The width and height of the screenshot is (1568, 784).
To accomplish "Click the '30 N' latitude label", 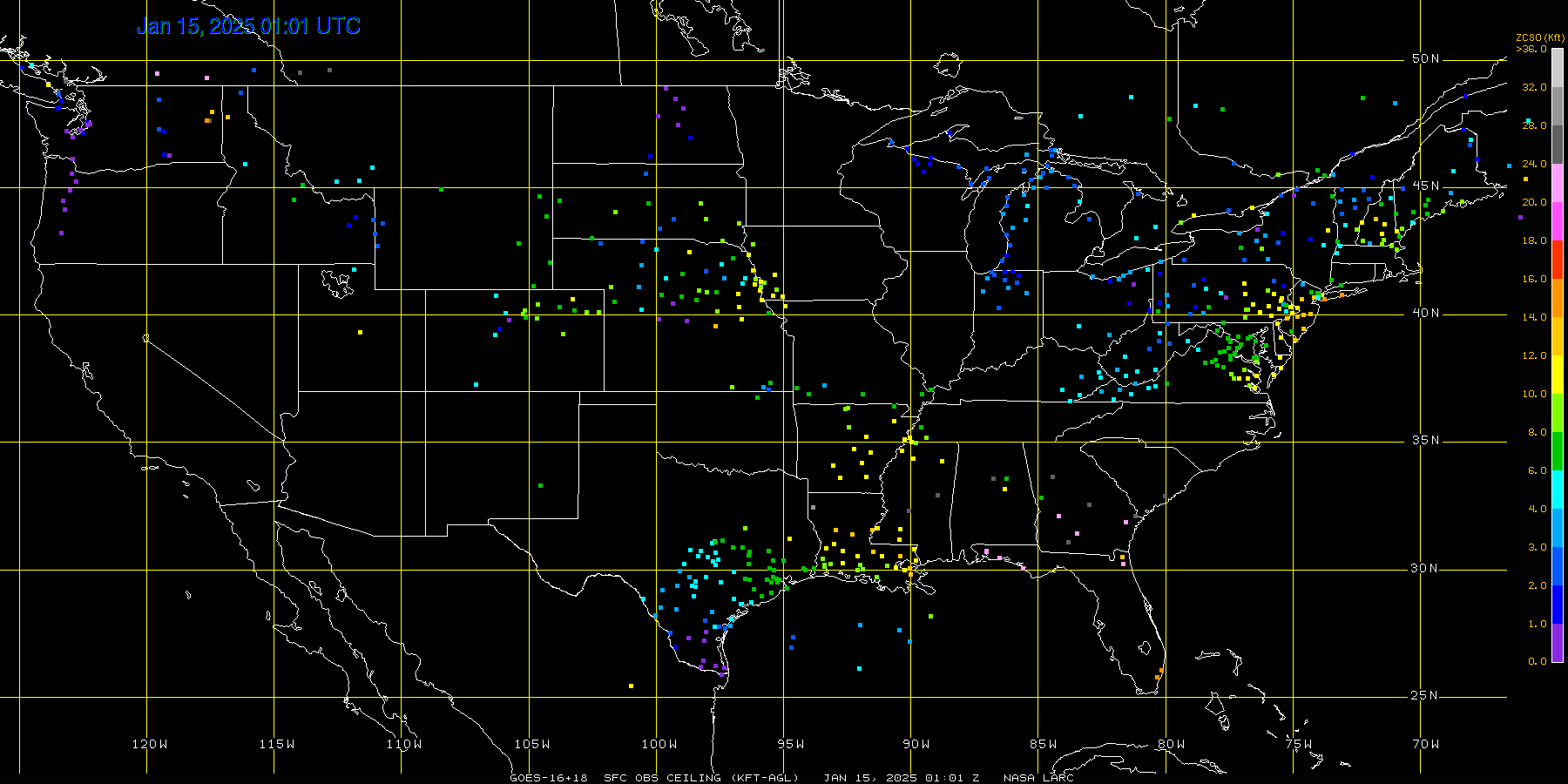I will (1426, 568).
